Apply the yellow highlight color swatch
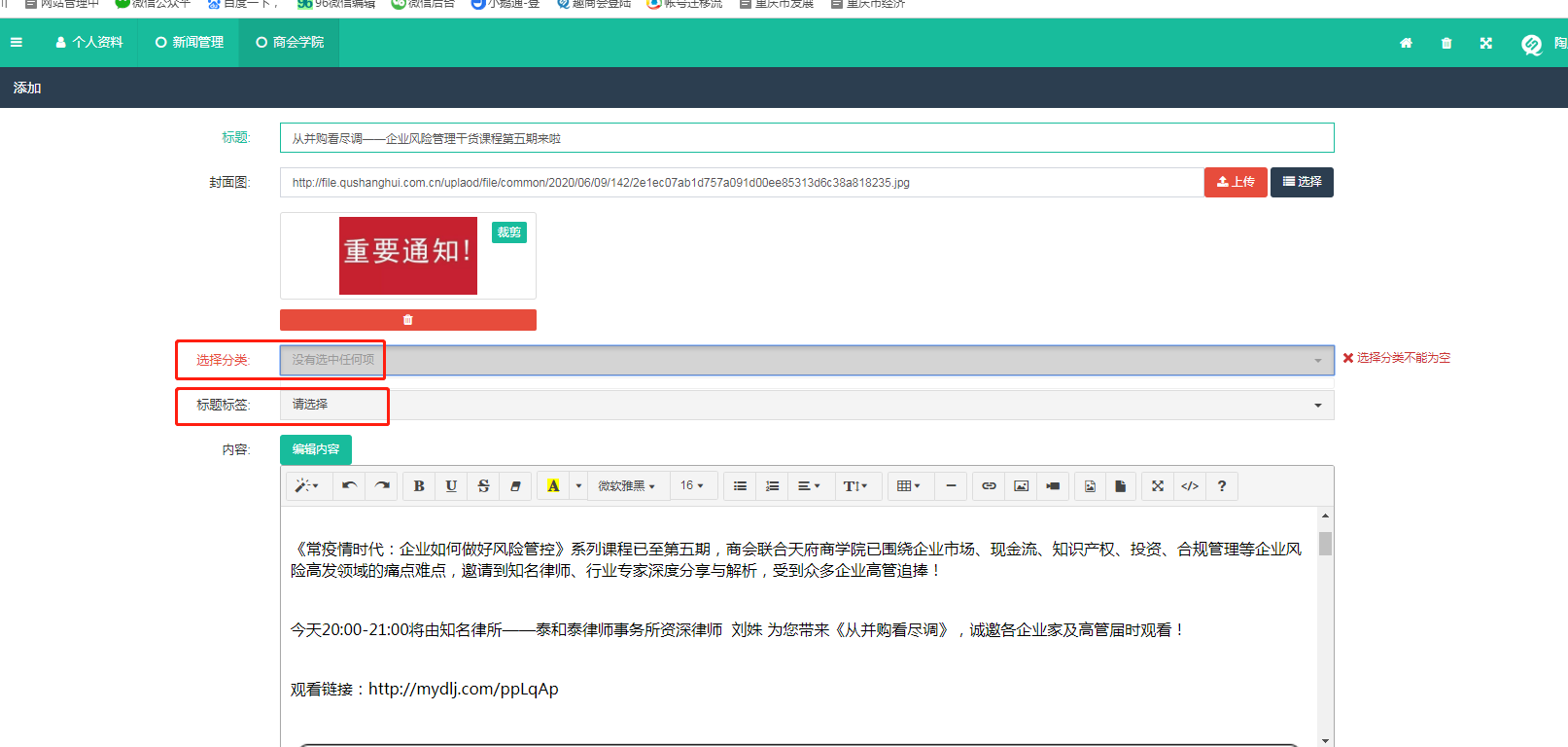1568x747 pixels. (x=553, y=486)
